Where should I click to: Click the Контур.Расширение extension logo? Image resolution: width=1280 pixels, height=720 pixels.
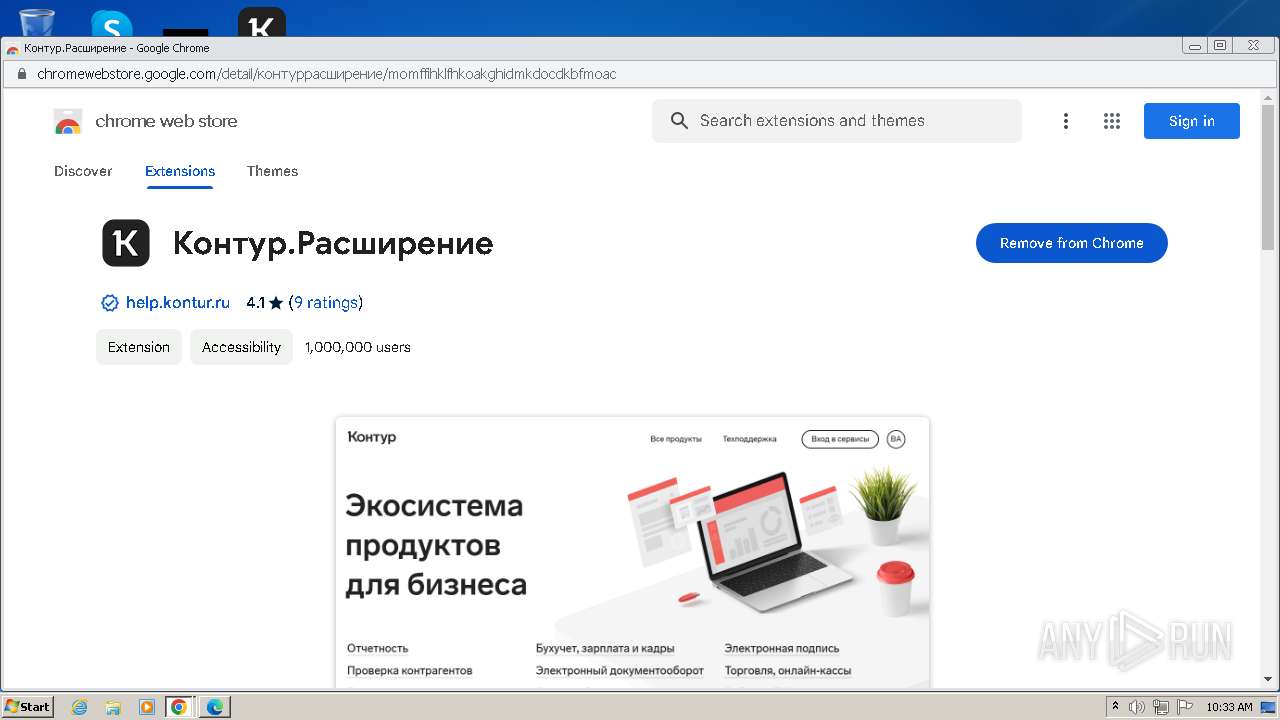click(x=126, y=243)
